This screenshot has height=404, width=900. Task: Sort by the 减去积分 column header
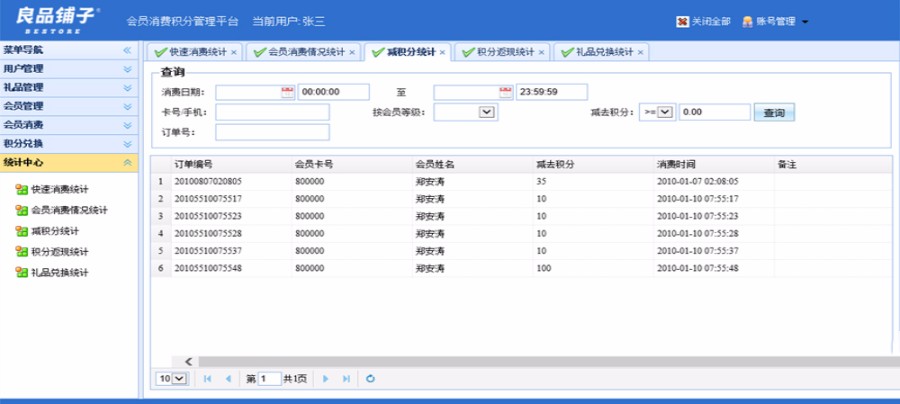click(593, 165)
